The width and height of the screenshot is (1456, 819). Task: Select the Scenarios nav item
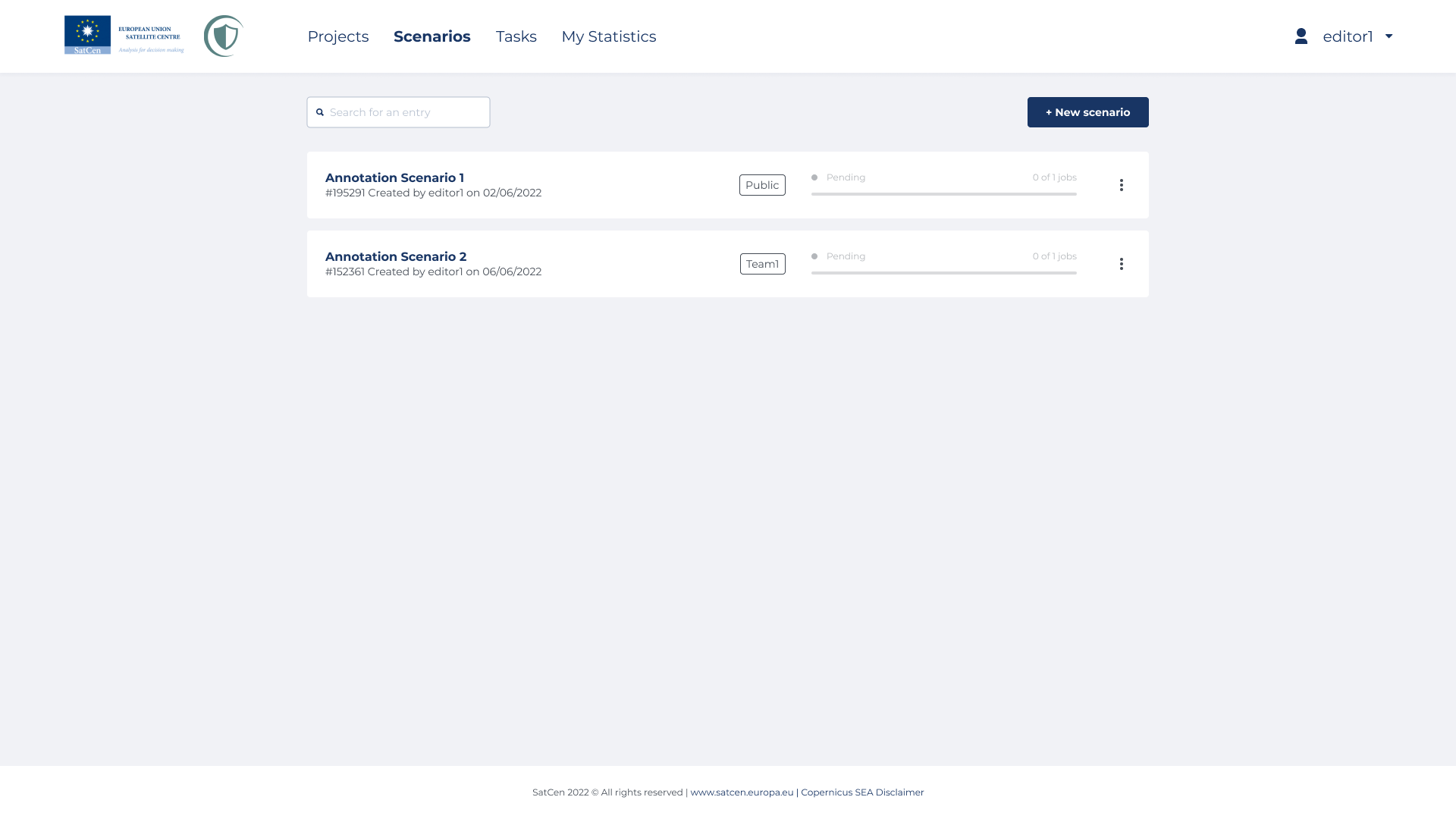(x=431, y=36)
